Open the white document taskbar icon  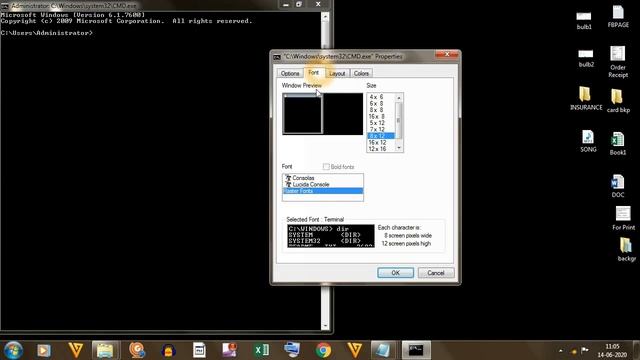click(x=199, y=350)
